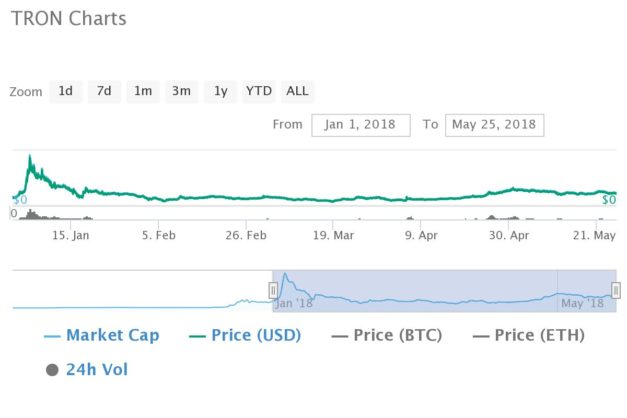627x418 pixels.
Task: Click the January price peak on chart
Action: pyautogui.click(x=30, y=156)
